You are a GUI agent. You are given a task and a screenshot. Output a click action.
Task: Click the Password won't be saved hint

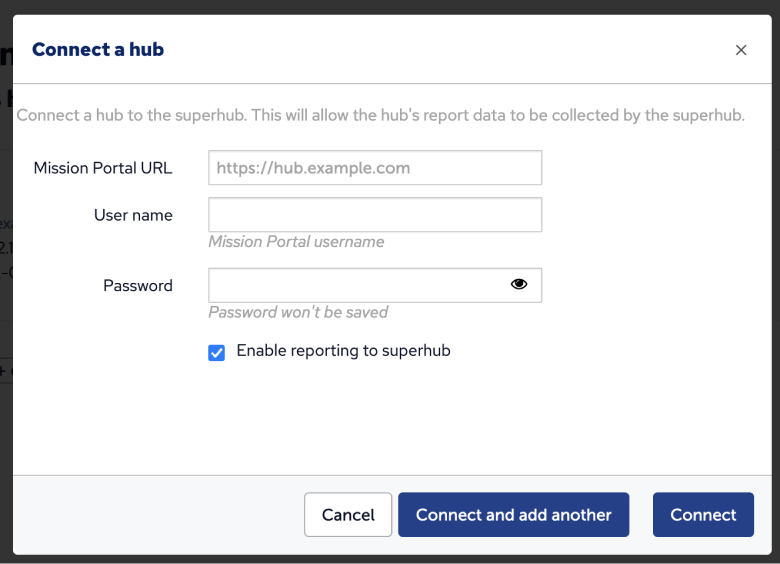pyautogui.click(x=298, y=312)
